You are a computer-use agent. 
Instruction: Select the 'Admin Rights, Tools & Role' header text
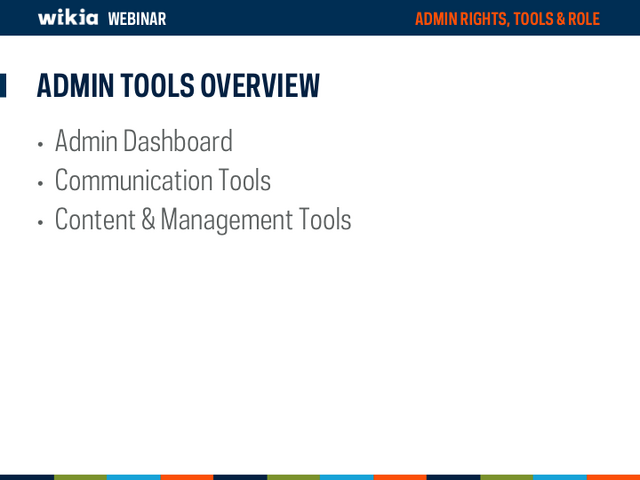[x=507, y=19]
